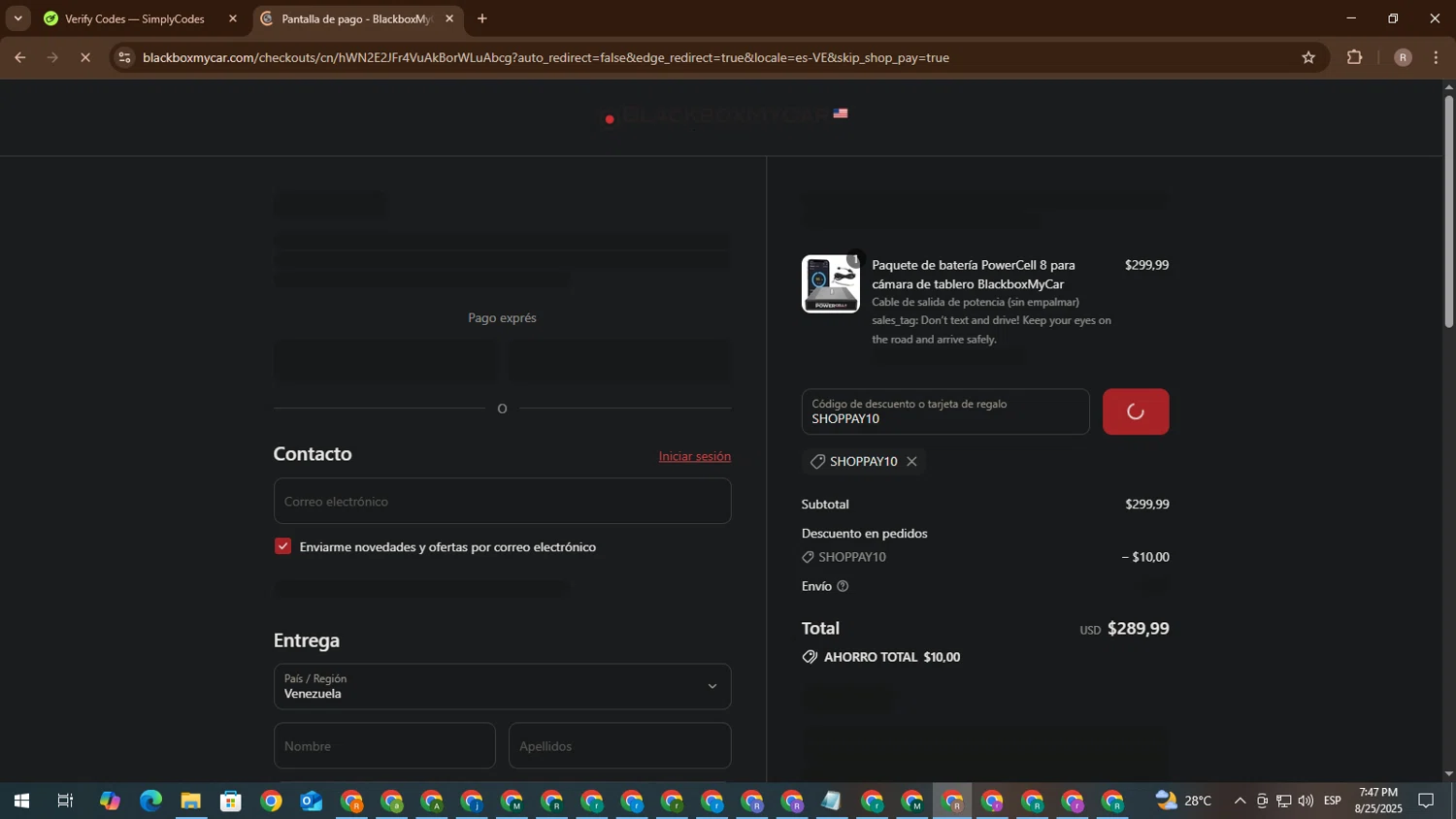Open the clock showing 7:47 PM
The width and height of the screenshot is (1456, 819).
point(1378,801)
